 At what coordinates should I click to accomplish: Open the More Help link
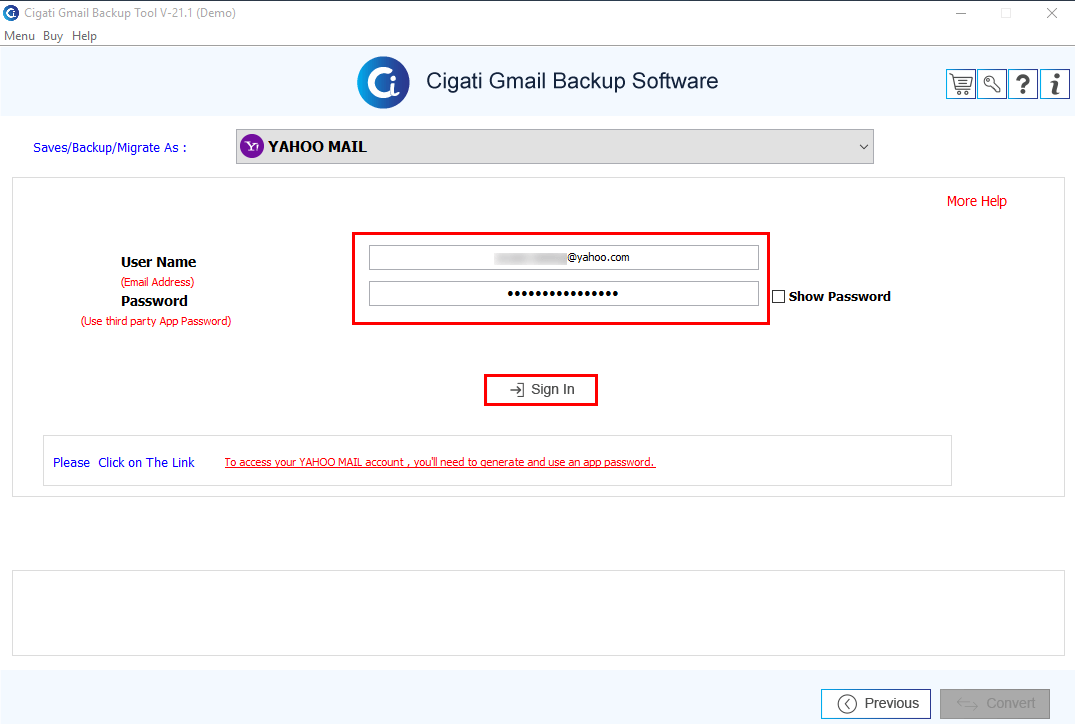point(976,201)
